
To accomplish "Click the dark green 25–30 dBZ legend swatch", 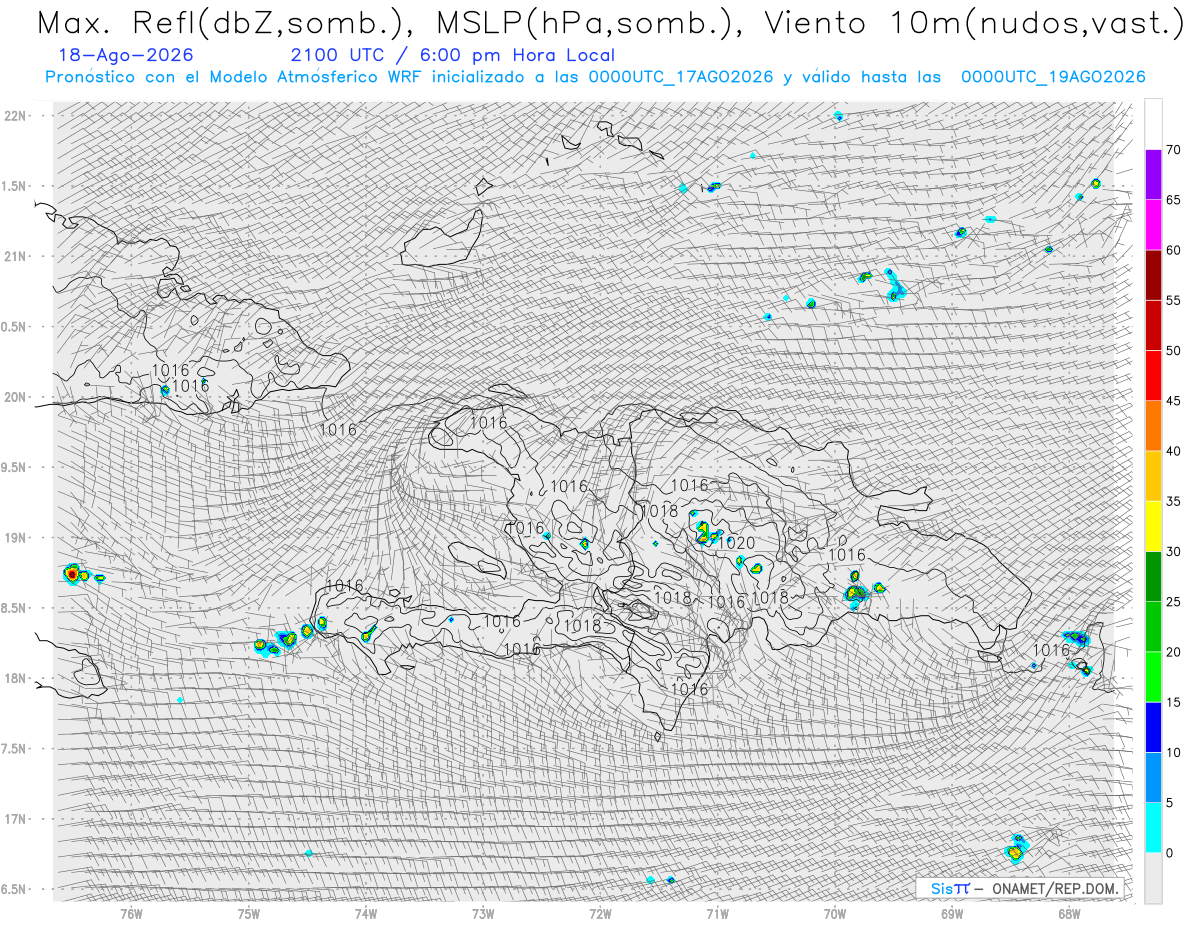I will [1153, 576].
